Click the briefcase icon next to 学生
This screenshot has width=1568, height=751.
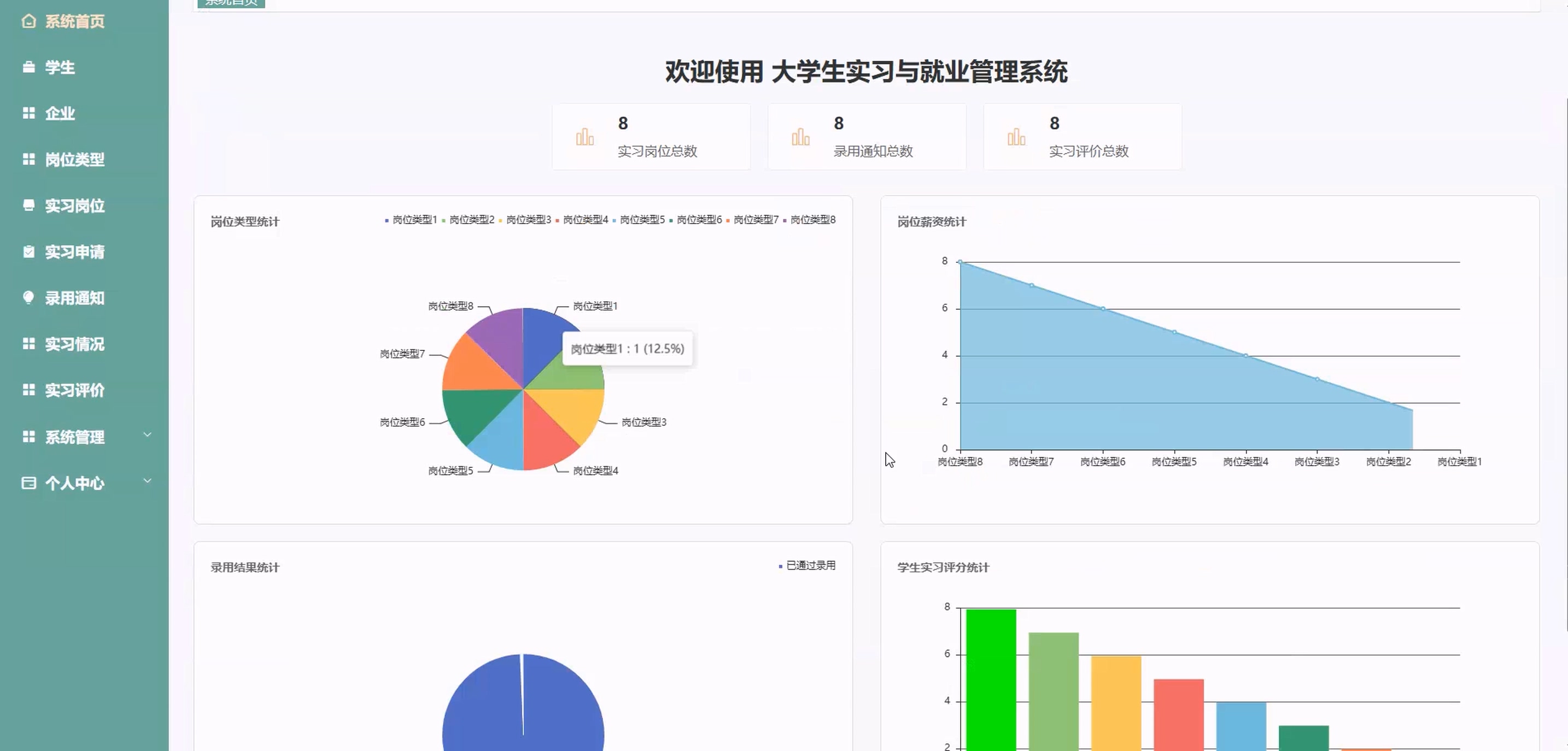[x=28, y=67]
